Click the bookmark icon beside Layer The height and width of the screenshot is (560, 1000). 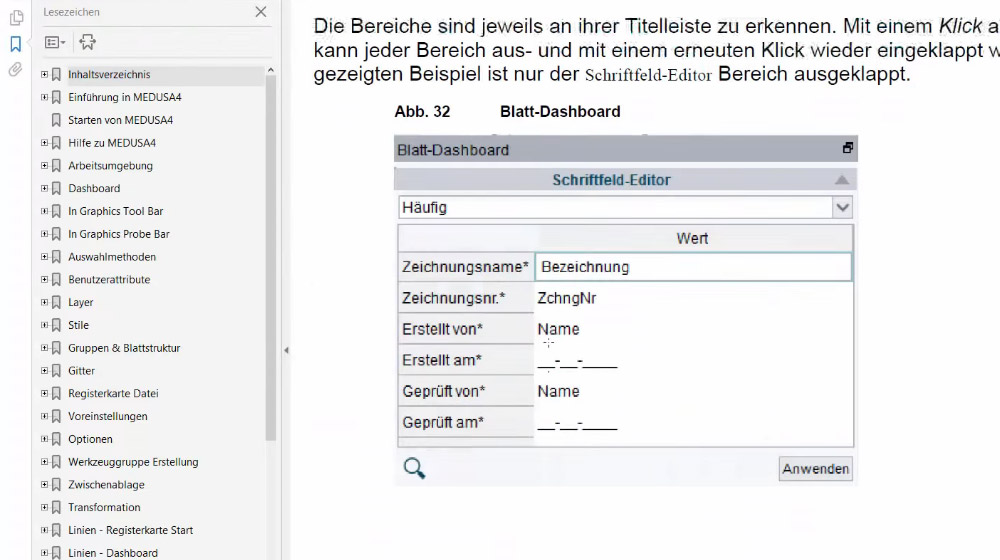pos(56,302)
